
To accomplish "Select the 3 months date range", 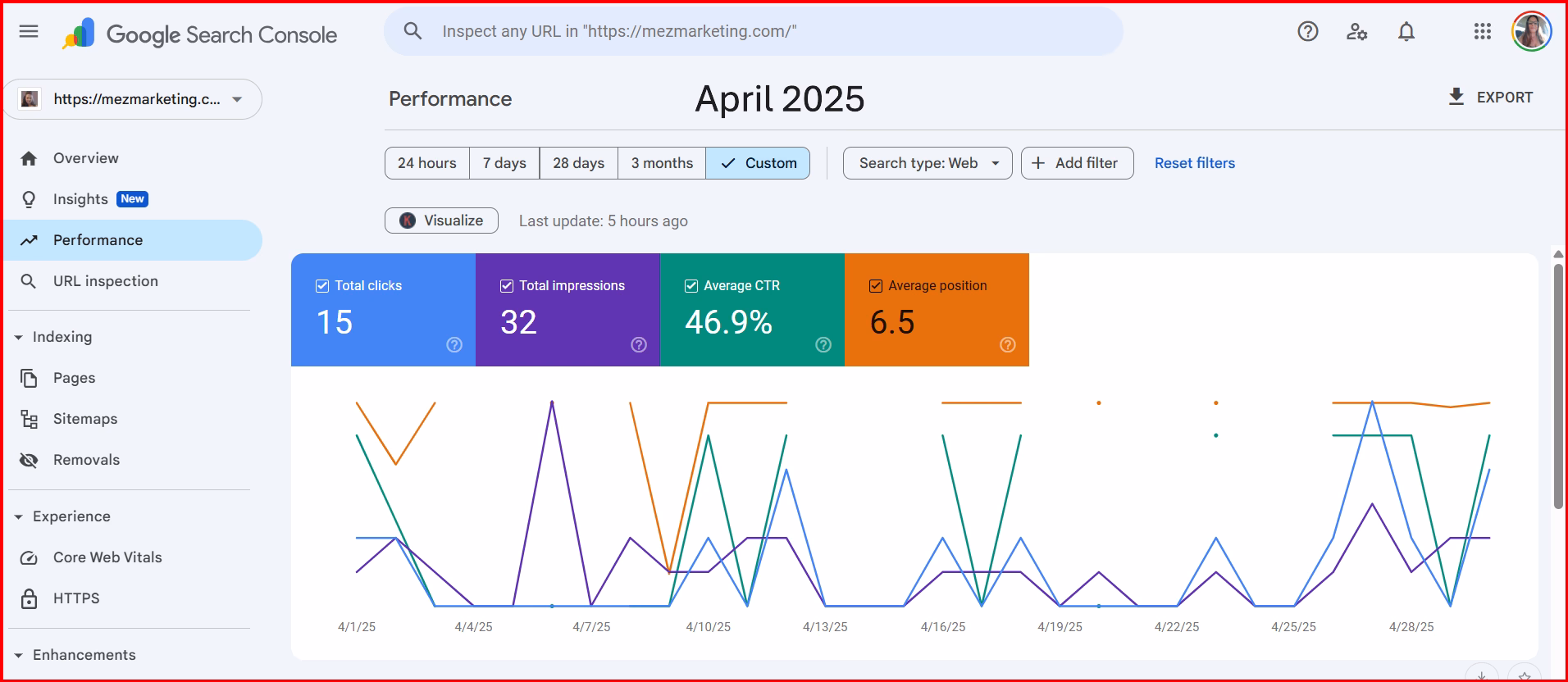I will coord(662,163).
